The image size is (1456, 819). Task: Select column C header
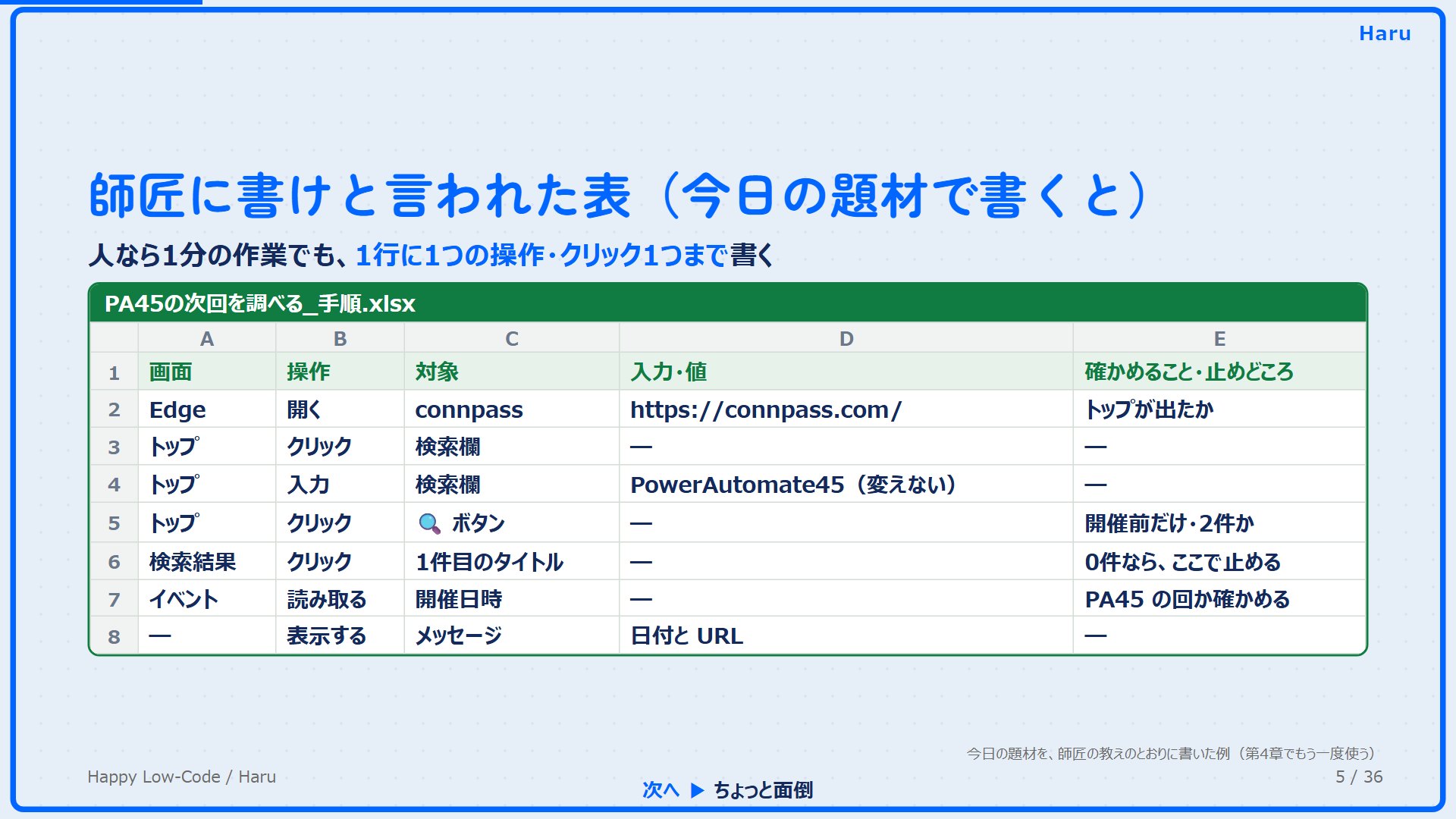(511, 338)
